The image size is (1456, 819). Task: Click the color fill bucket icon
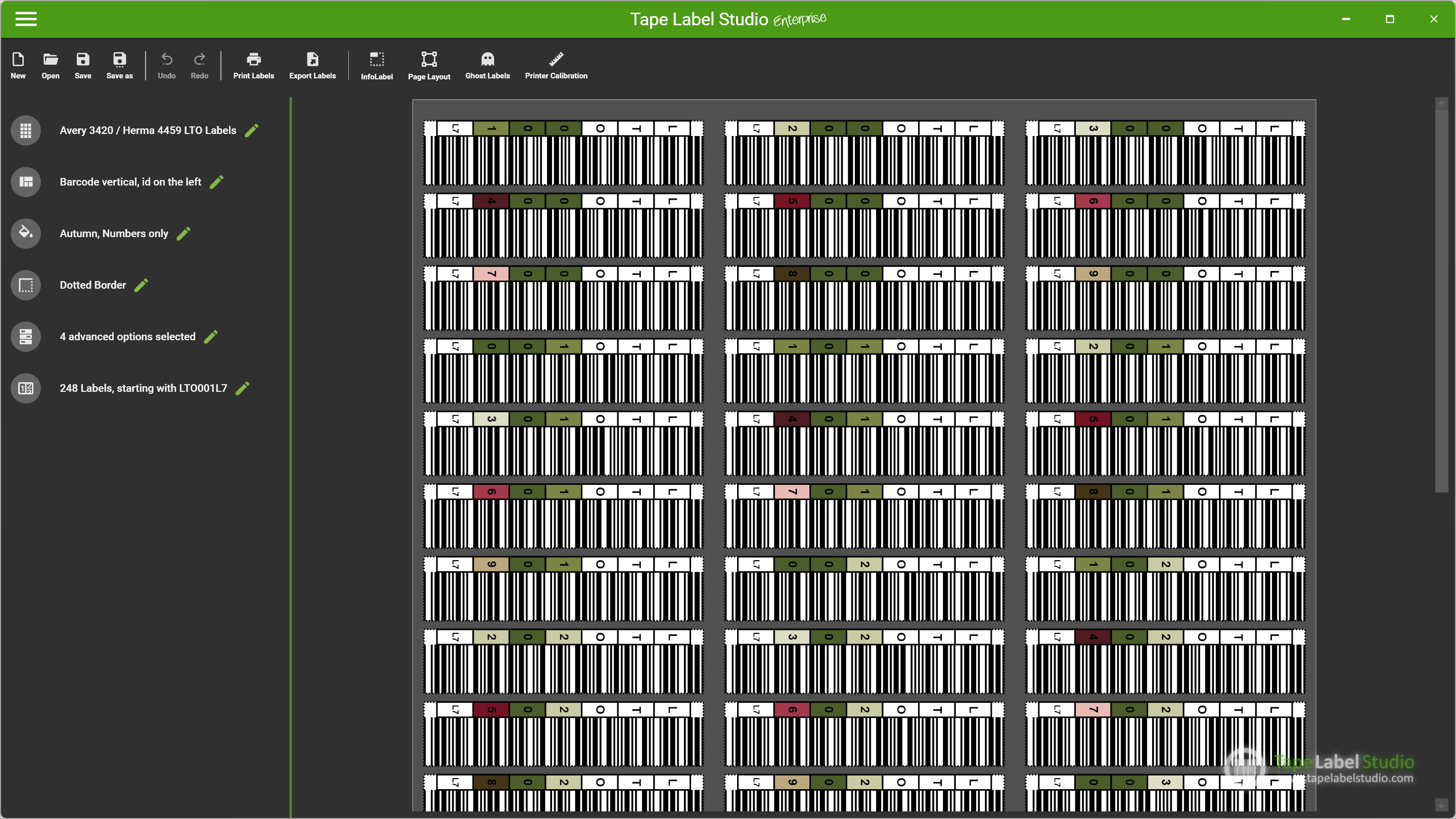pyautogui.click(x=25, y=234)
